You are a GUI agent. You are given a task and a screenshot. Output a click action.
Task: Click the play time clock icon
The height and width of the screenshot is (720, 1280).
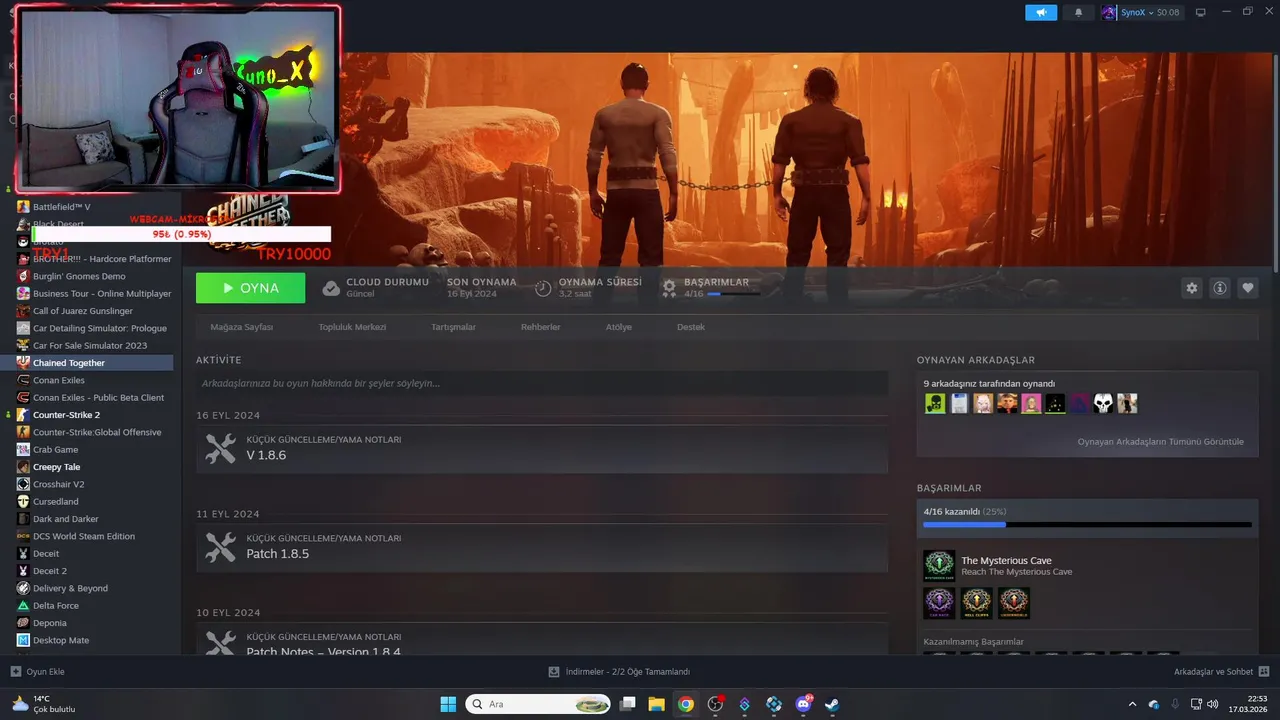coord(543,288)
